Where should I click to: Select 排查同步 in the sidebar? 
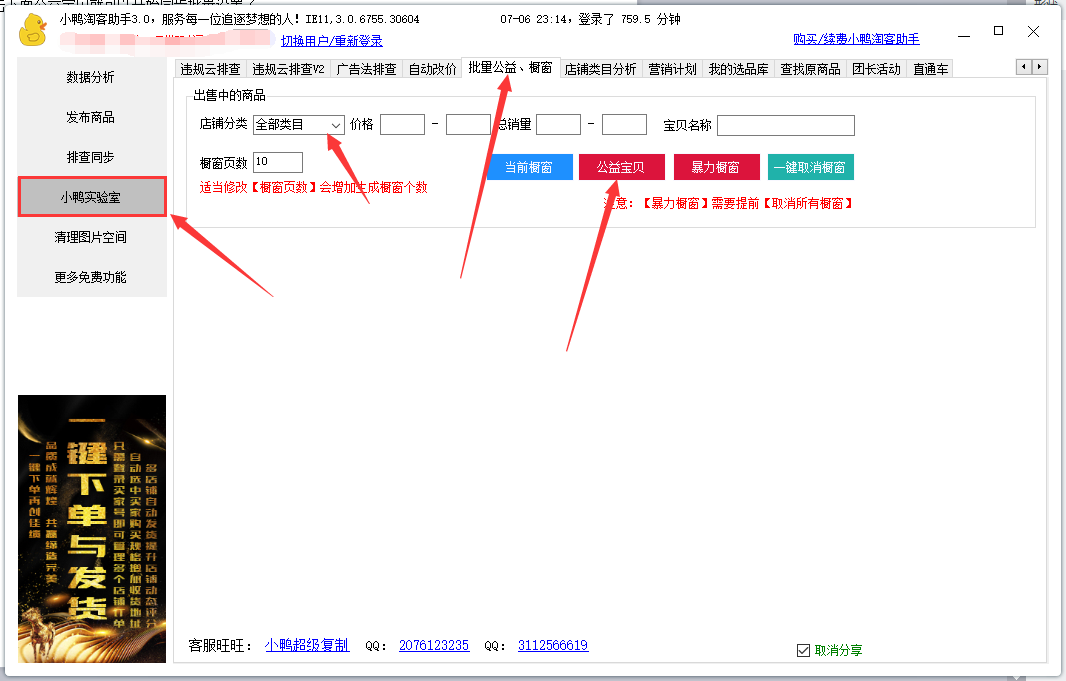coord(91,157)
